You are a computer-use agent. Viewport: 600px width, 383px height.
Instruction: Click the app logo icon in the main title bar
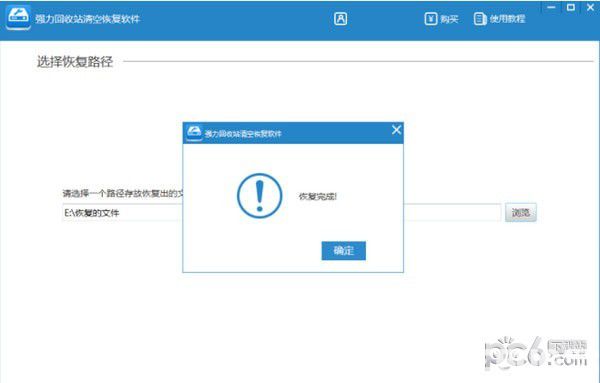click(x=18, y=18)
